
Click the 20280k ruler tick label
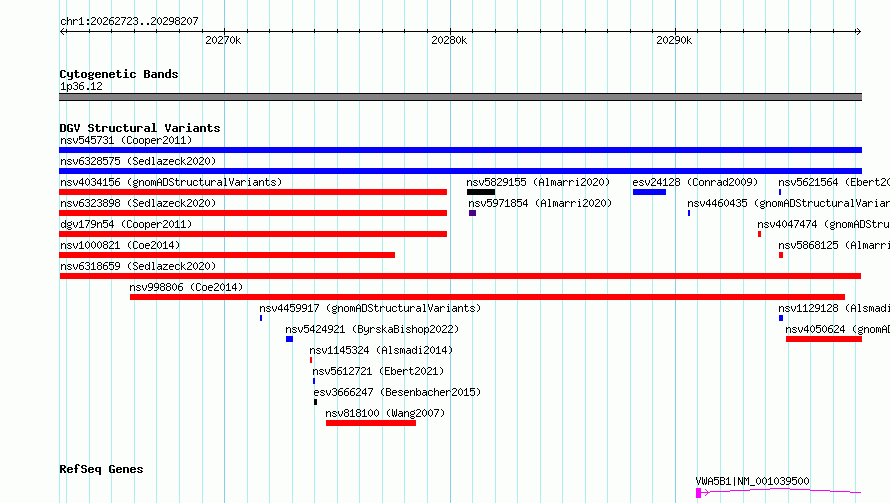[x=449, y=40]
